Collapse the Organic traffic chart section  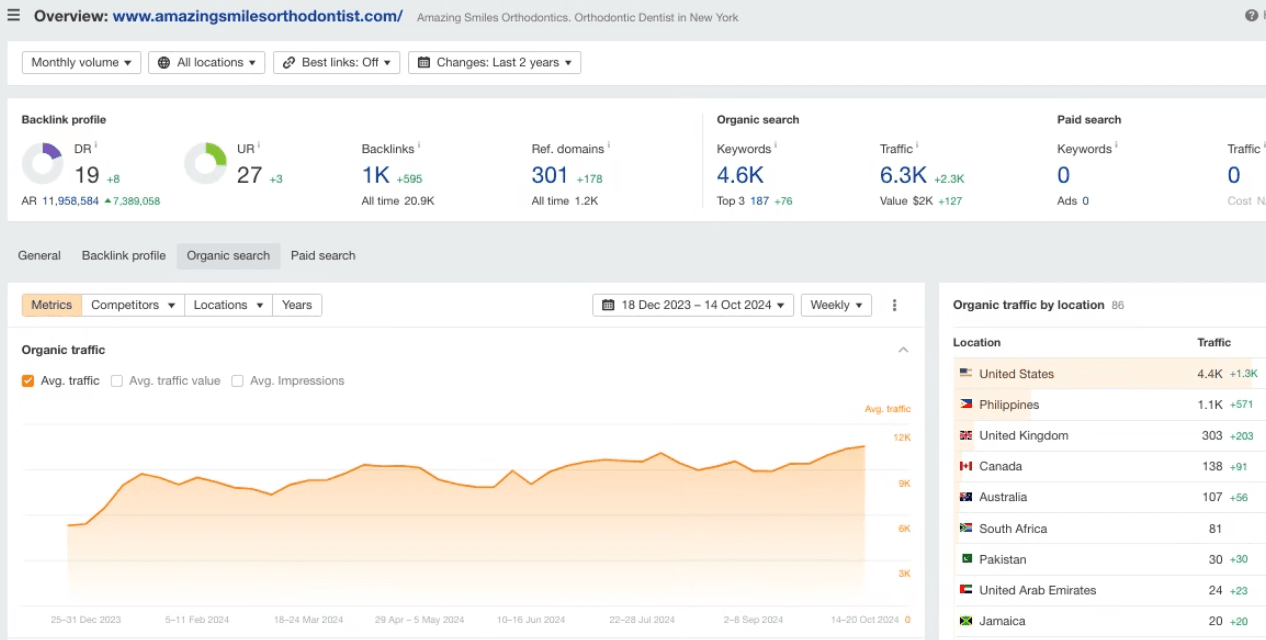(x=903, y=350)
